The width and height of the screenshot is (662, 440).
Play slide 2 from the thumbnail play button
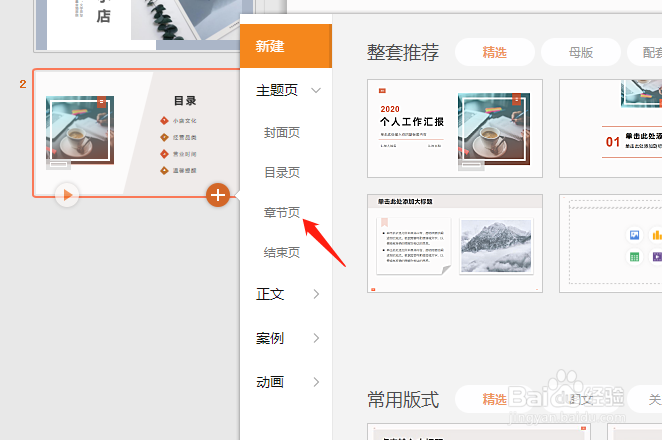67,195
